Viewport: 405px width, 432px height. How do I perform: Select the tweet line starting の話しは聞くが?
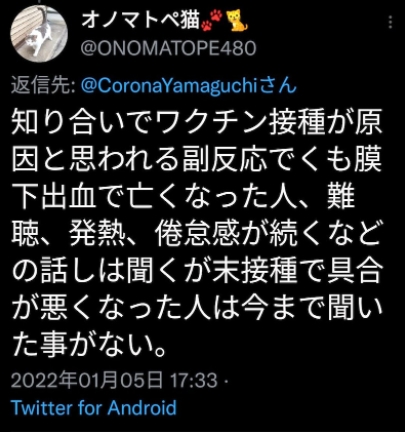tap(197, 271)
